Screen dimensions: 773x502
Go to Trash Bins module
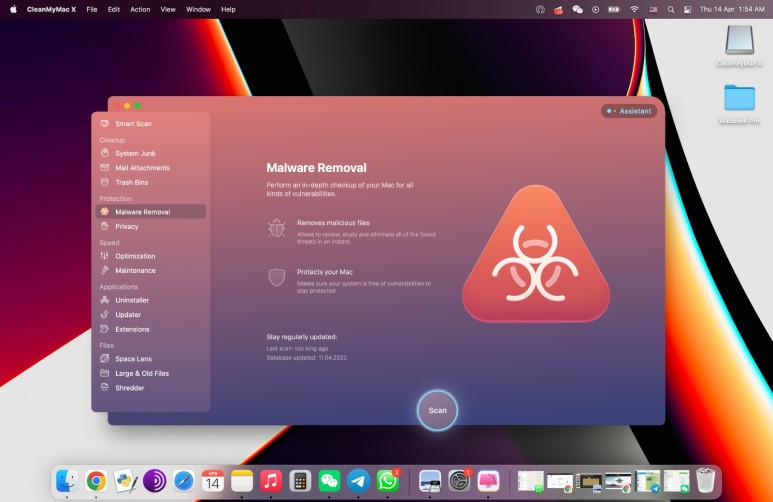pos(132,182)
